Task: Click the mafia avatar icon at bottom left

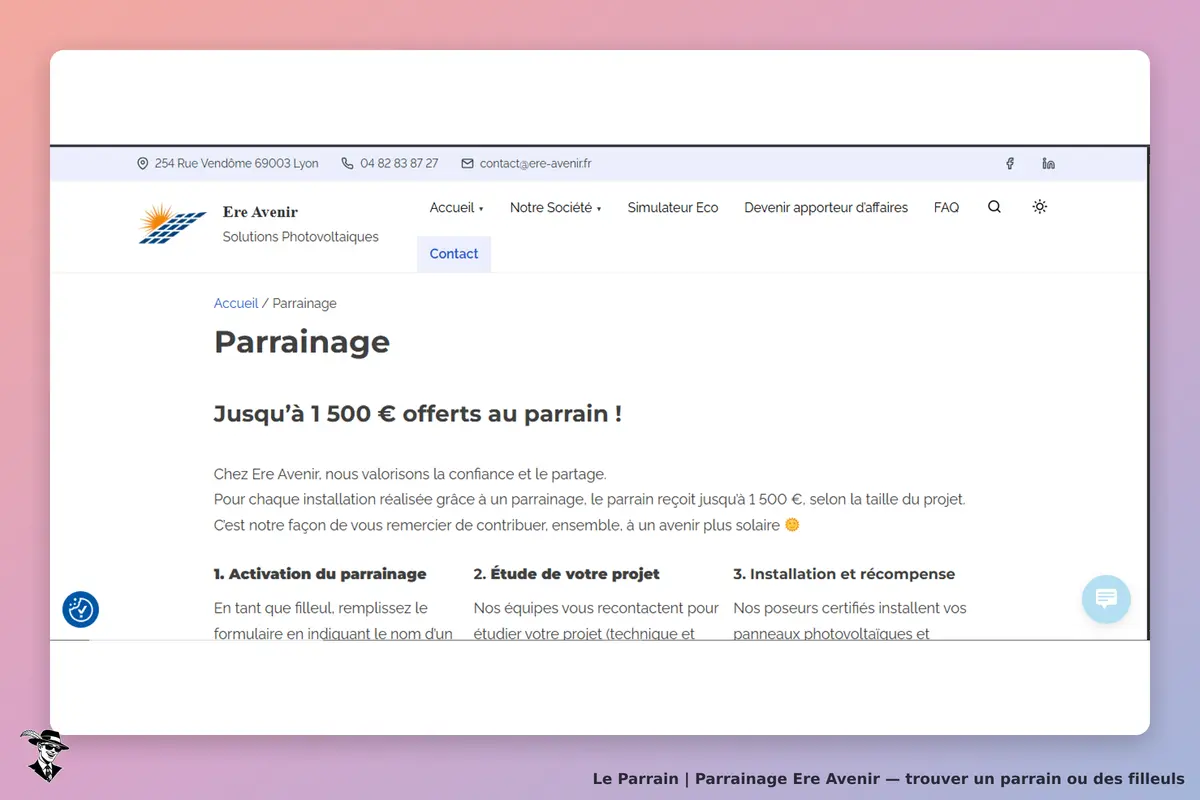Action: (44, 755)
